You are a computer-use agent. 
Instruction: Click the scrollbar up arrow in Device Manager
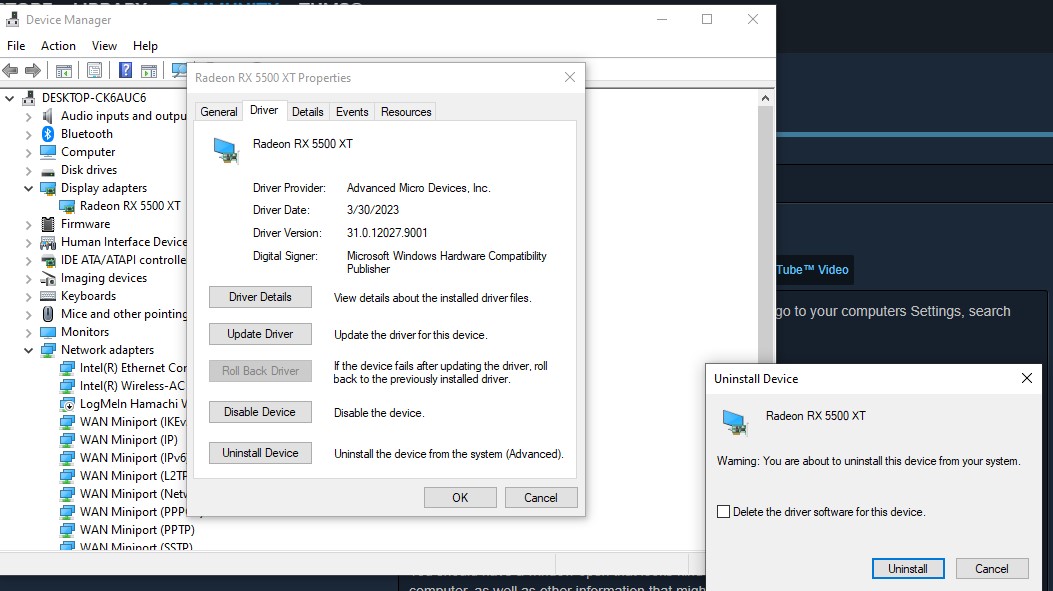pyautogui.click(x=765, y=98)
